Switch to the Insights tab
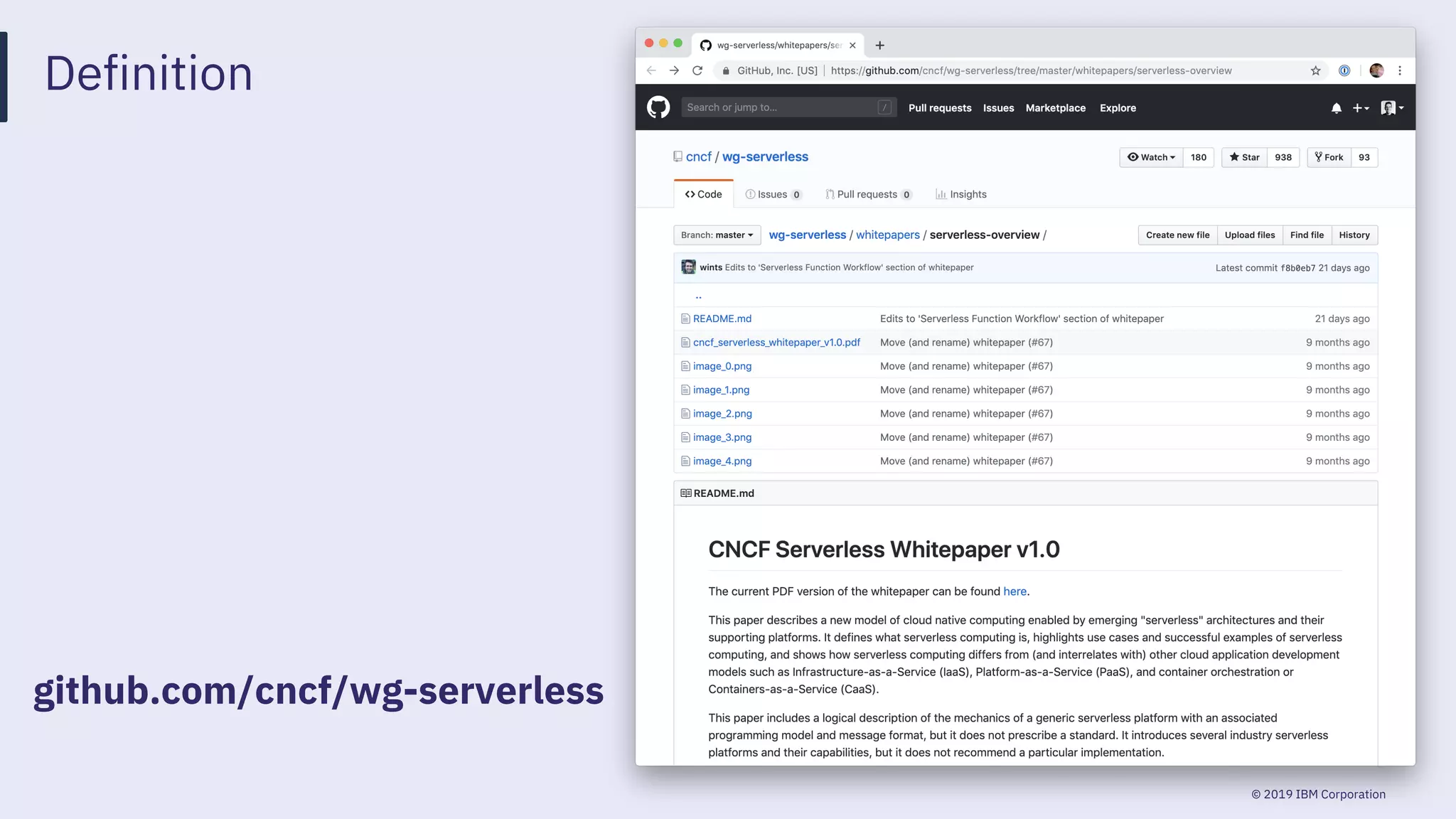Image resolution: width=1456 pixels, height=819 pixels. [961, 194]
